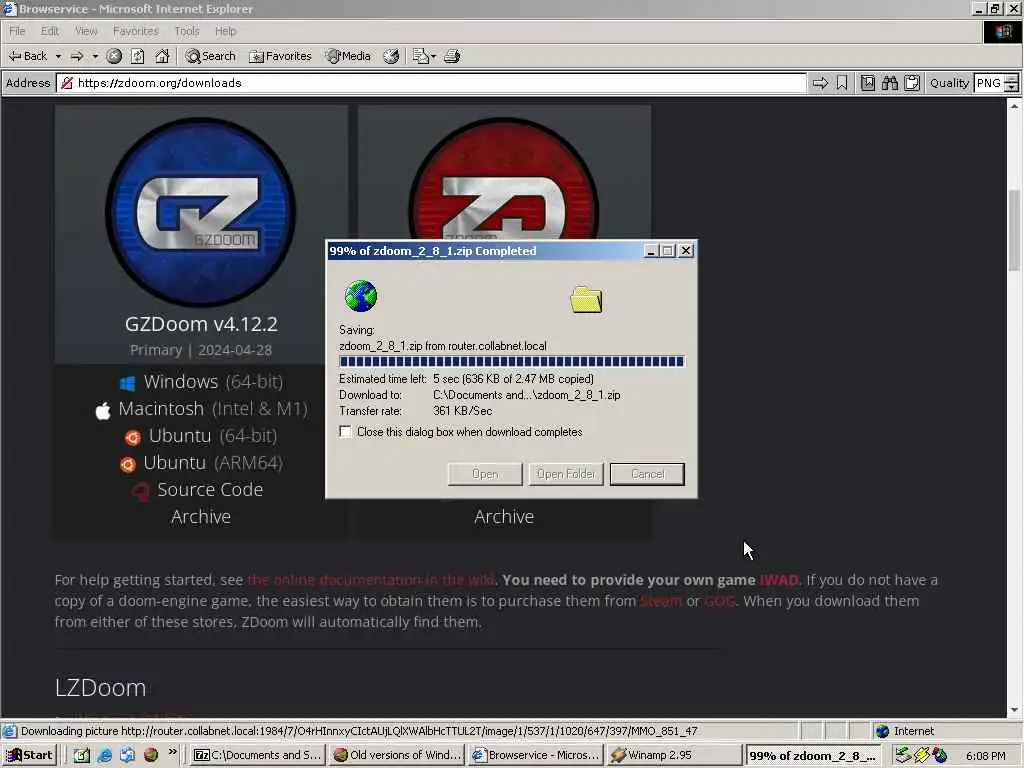Open the Media pane from toolbar
Screen dimensions: 1024x768
tap(348, 56)
